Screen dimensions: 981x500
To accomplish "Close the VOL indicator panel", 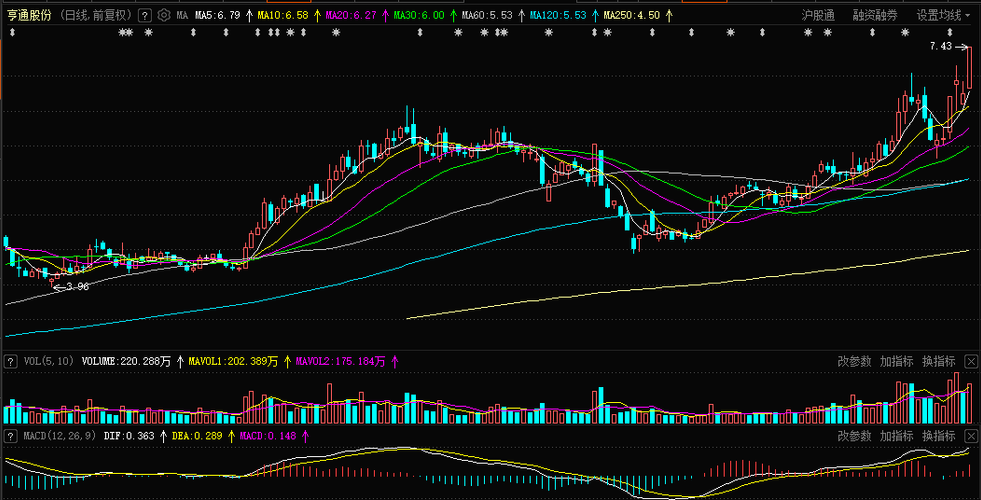I will coord(971,361).
